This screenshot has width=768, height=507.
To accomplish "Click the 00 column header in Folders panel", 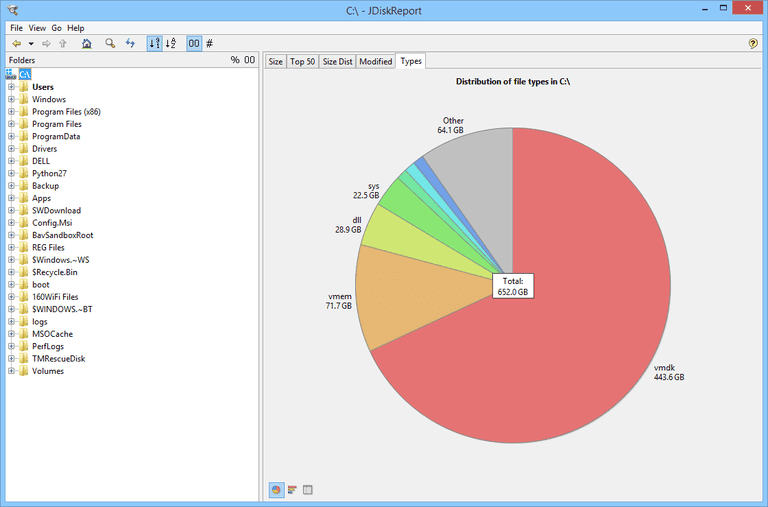I will point(249,60).
